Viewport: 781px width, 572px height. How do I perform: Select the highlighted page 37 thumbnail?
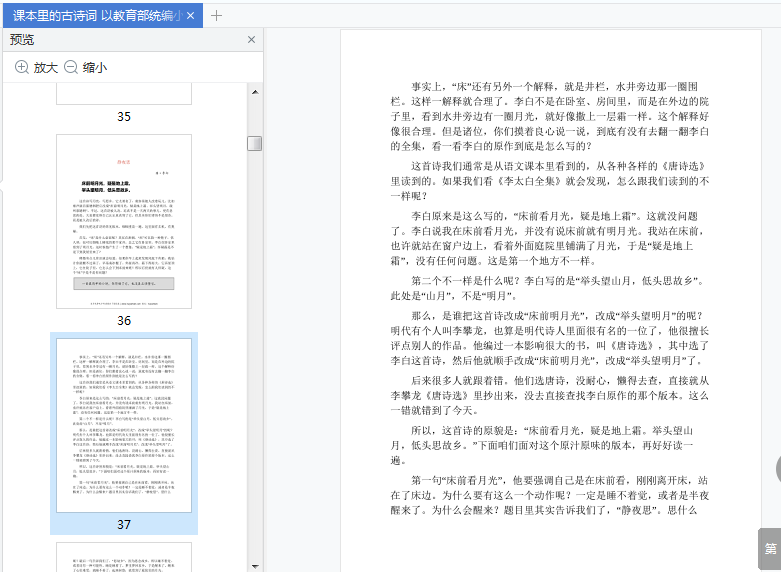pos(124,425)
